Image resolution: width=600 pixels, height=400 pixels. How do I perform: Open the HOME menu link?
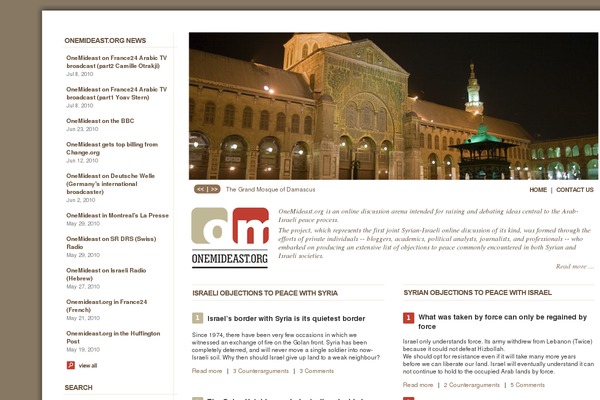pyautogui.click(x=538, y=190)
